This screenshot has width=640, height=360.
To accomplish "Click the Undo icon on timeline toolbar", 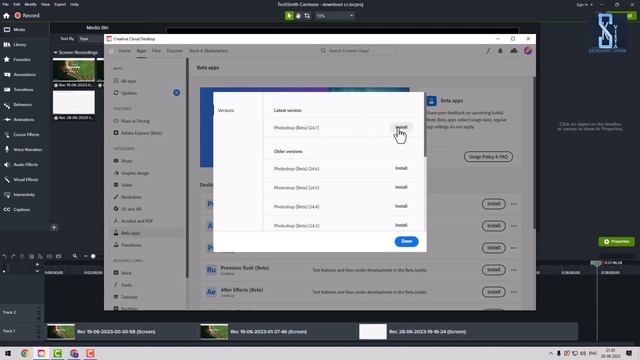I will click(4, 256).
